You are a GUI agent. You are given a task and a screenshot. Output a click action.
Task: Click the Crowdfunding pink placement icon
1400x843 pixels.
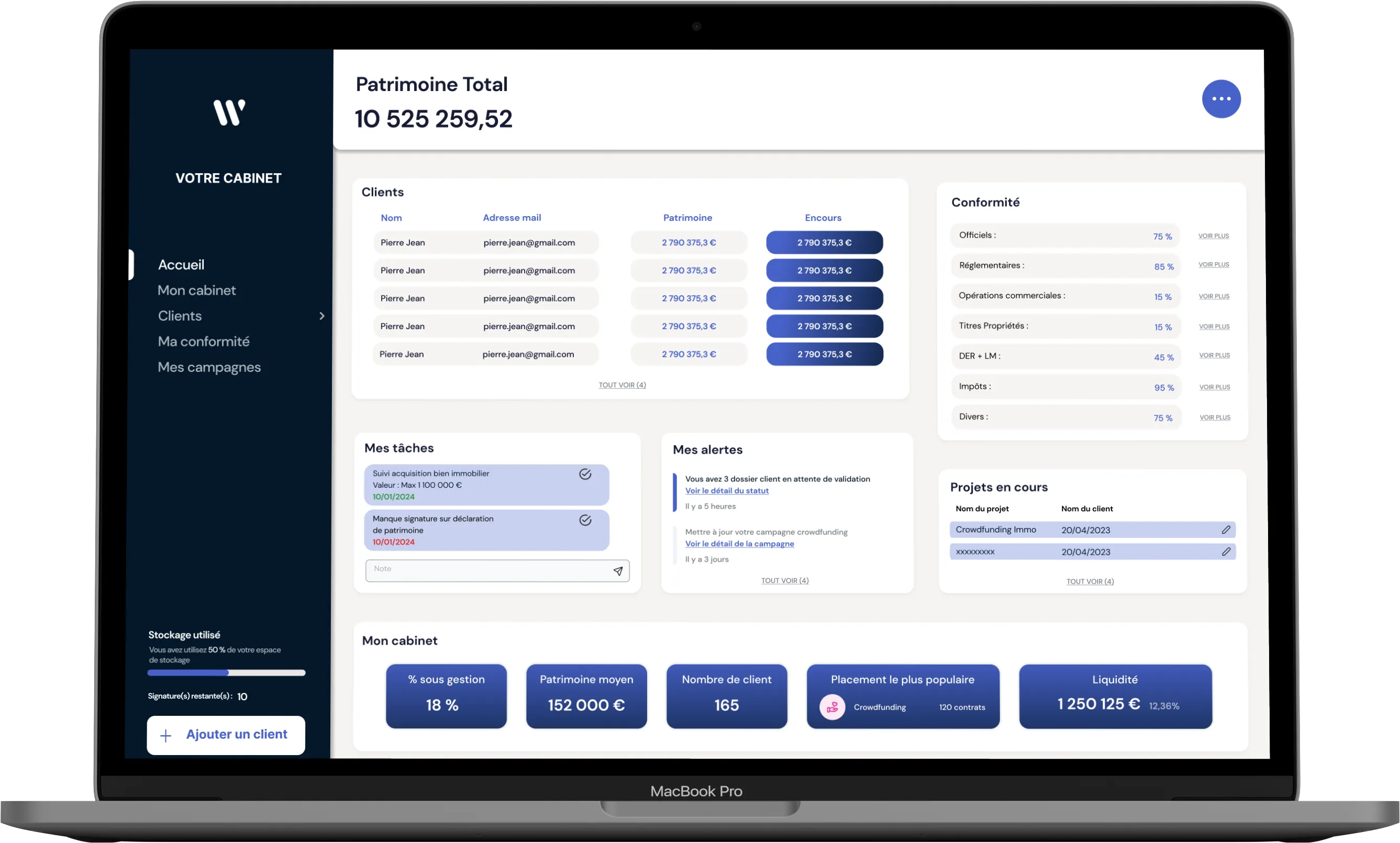[x=832, y=707]
